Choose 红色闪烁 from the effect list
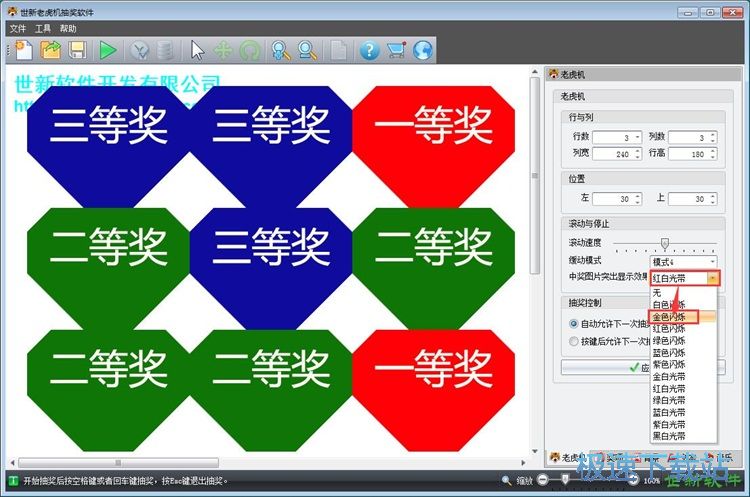Screen dimensions: 750x497 [x=684, y=329]
